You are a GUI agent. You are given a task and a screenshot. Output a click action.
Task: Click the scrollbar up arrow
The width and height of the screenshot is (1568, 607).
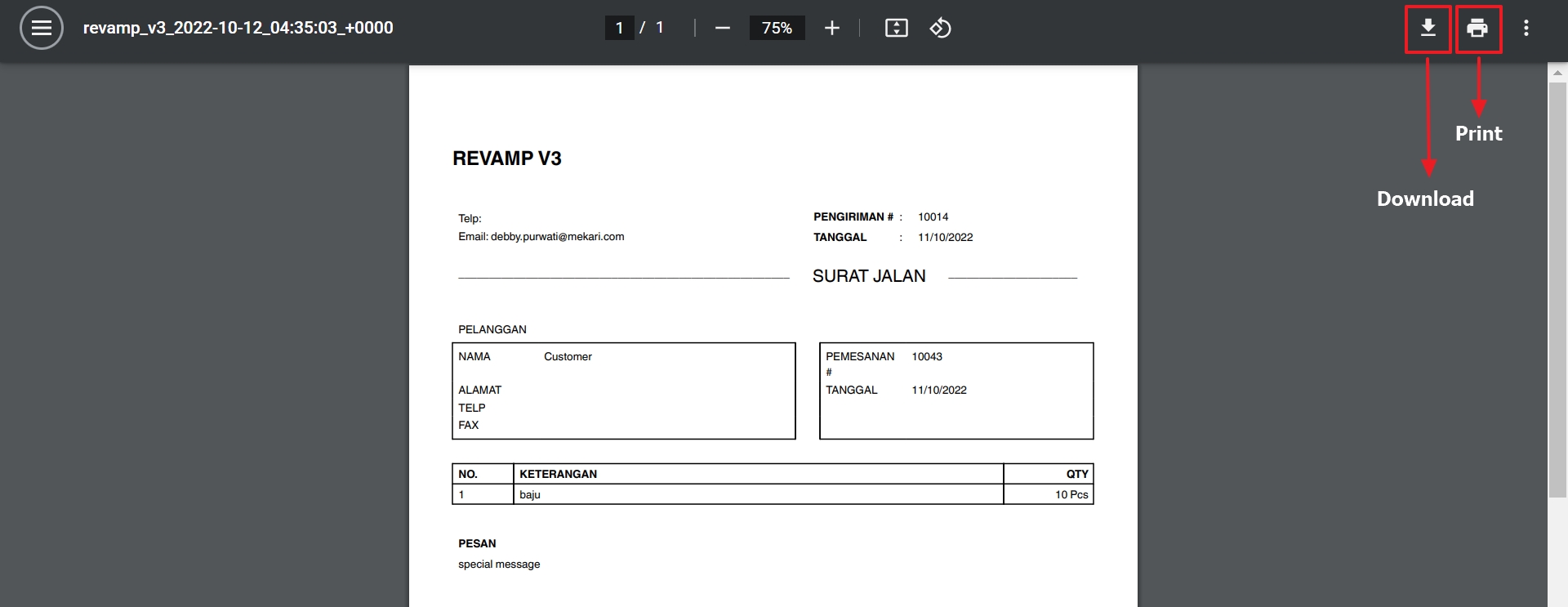1557,73
